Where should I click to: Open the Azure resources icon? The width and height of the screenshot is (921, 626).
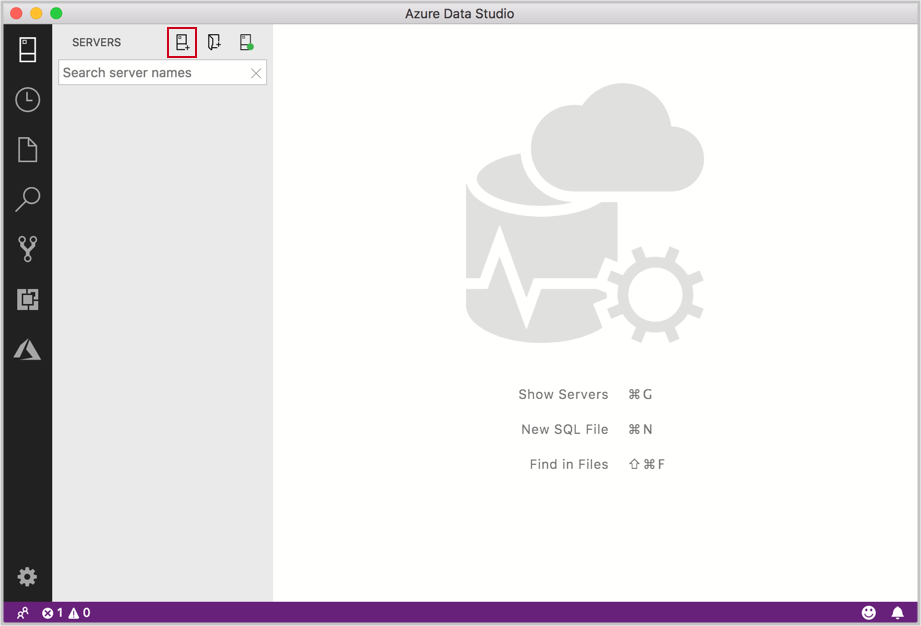[28, 349]
